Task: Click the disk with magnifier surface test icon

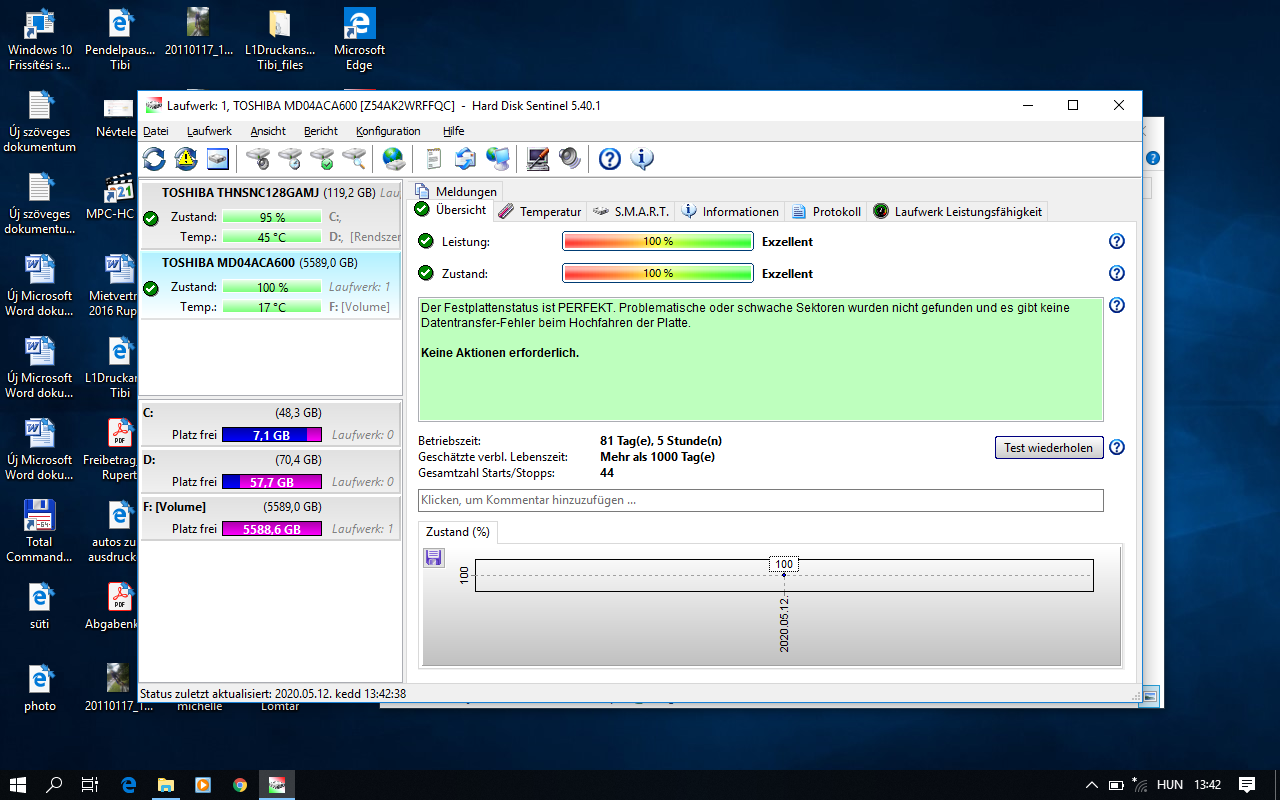Action: (353, 158)
